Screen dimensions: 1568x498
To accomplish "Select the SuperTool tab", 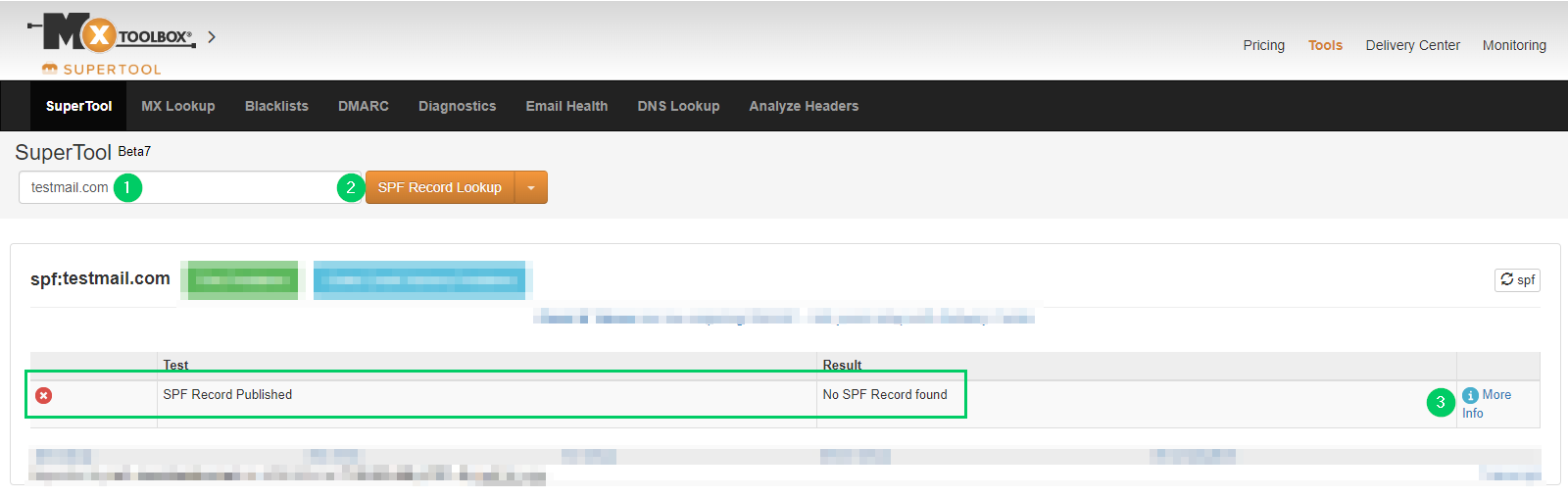I will click(78, 106).
